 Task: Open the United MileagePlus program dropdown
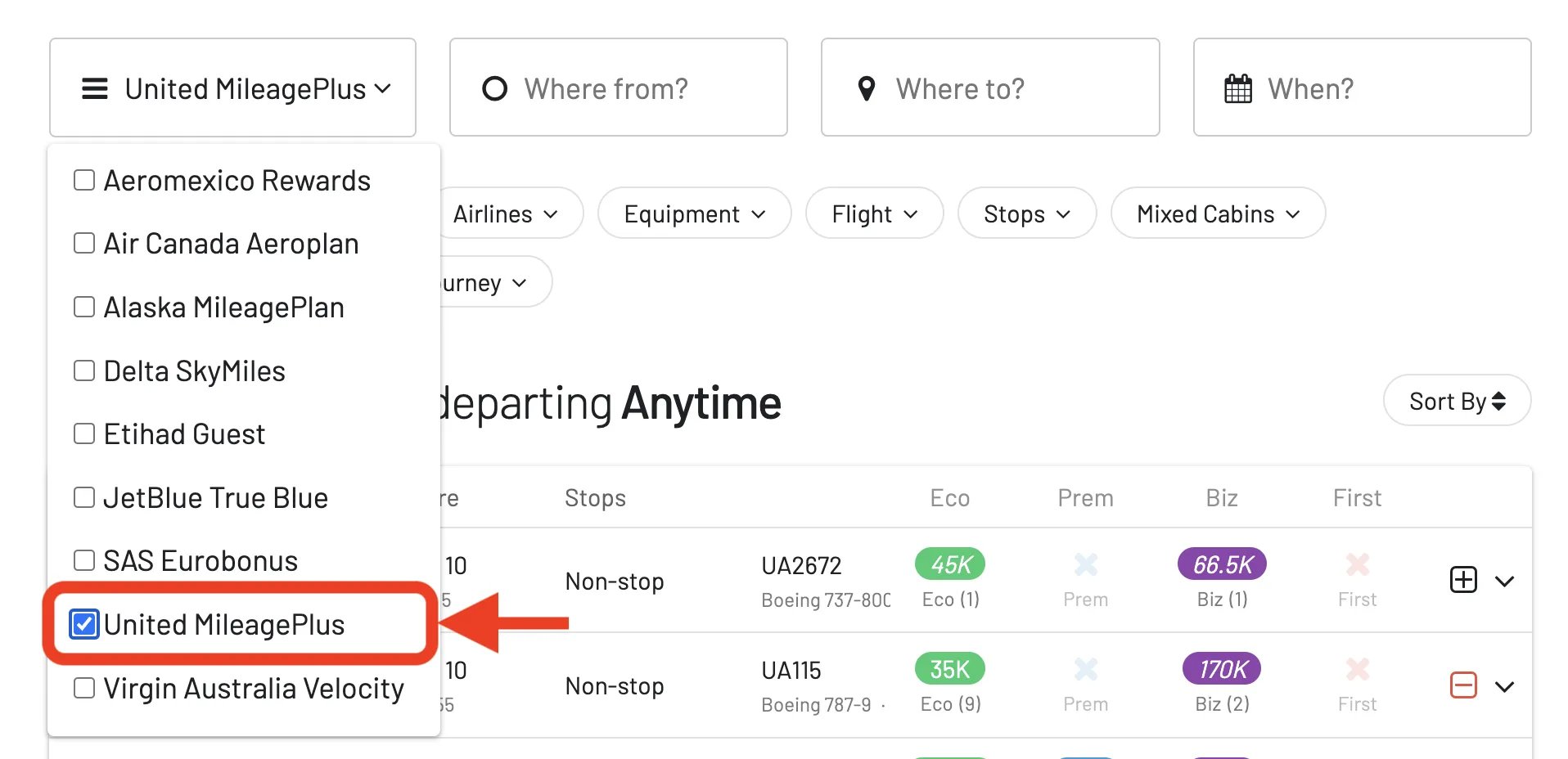(232, 88)
